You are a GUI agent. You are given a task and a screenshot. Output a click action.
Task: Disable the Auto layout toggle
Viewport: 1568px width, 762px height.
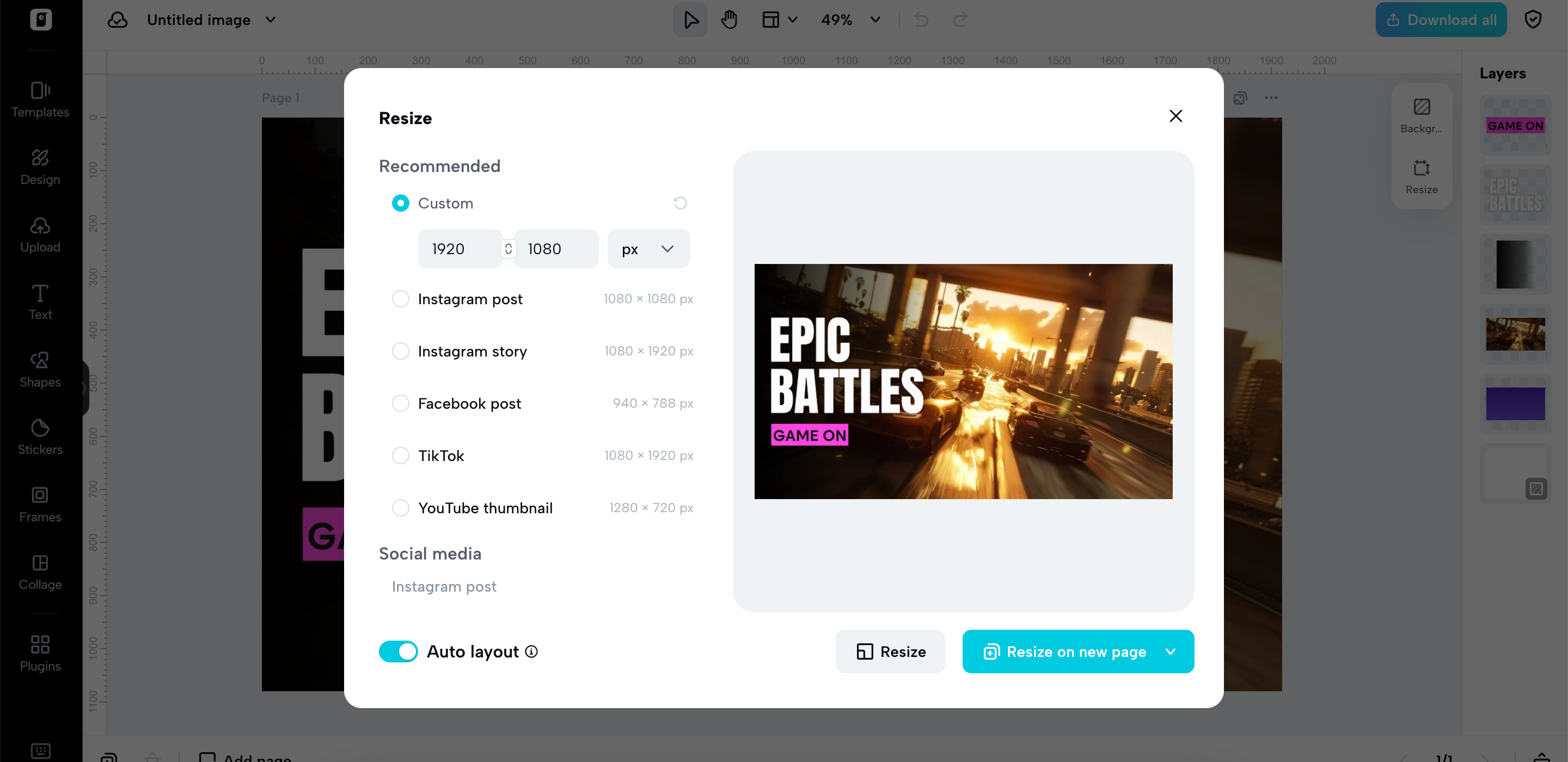pyautogui.click(x=398, y=651)
